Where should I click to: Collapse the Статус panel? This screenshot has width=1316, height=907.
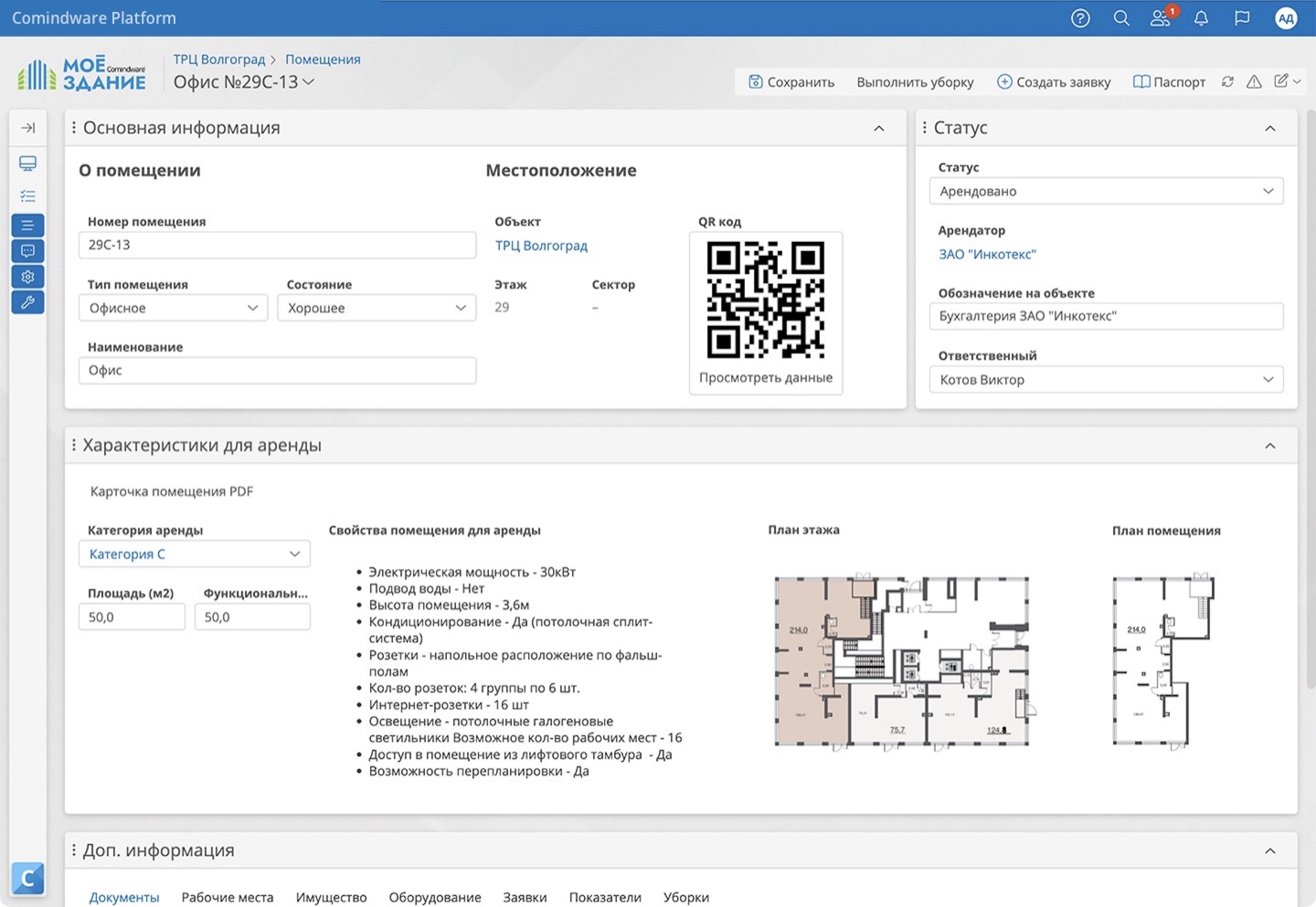(x=1270, y=128)
